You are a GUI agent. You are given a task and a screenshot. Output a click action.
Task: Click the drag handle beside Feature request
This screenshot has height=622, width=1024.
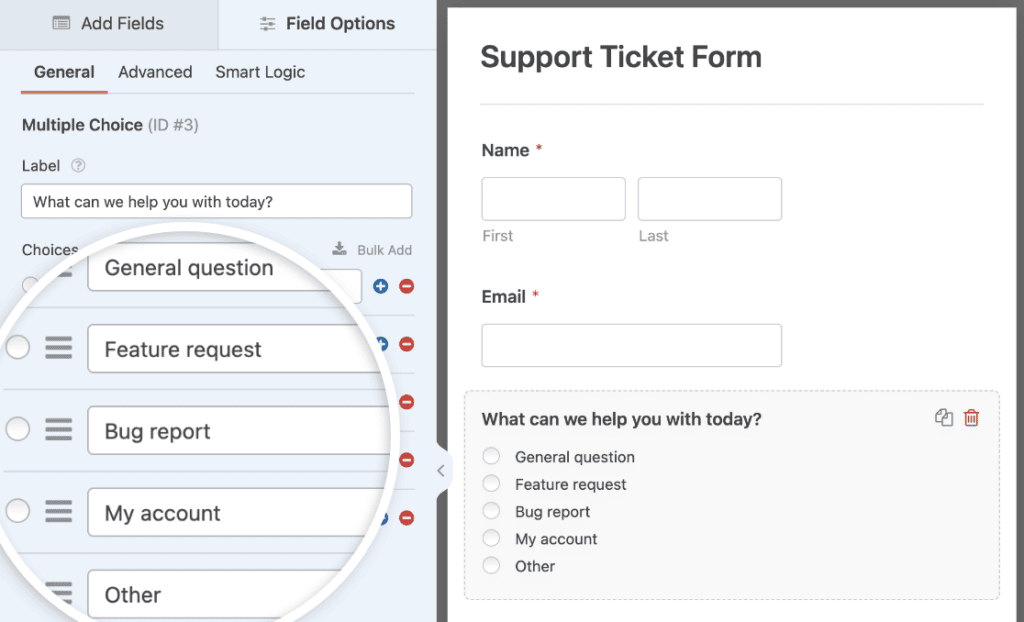pos(59,348)
